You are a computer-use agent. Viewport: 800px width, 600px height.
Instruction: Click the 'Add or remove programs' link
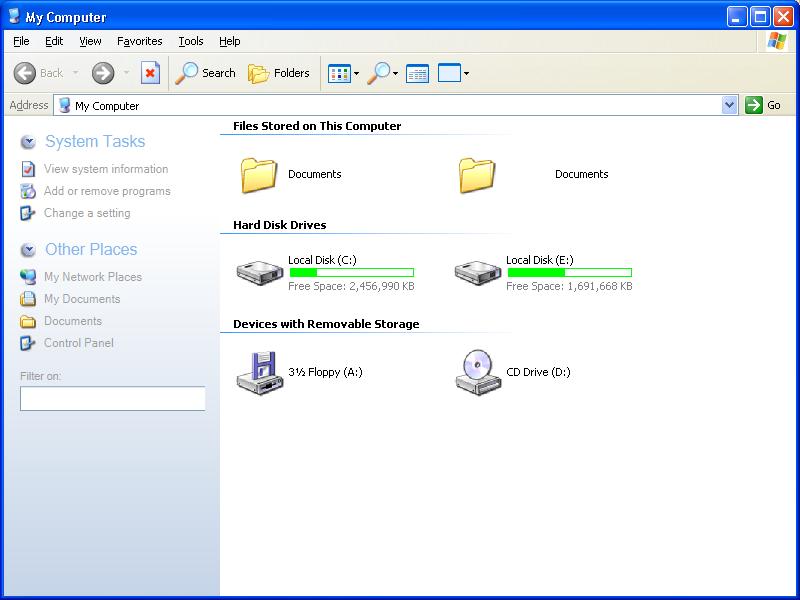click(x=107, y=191)
